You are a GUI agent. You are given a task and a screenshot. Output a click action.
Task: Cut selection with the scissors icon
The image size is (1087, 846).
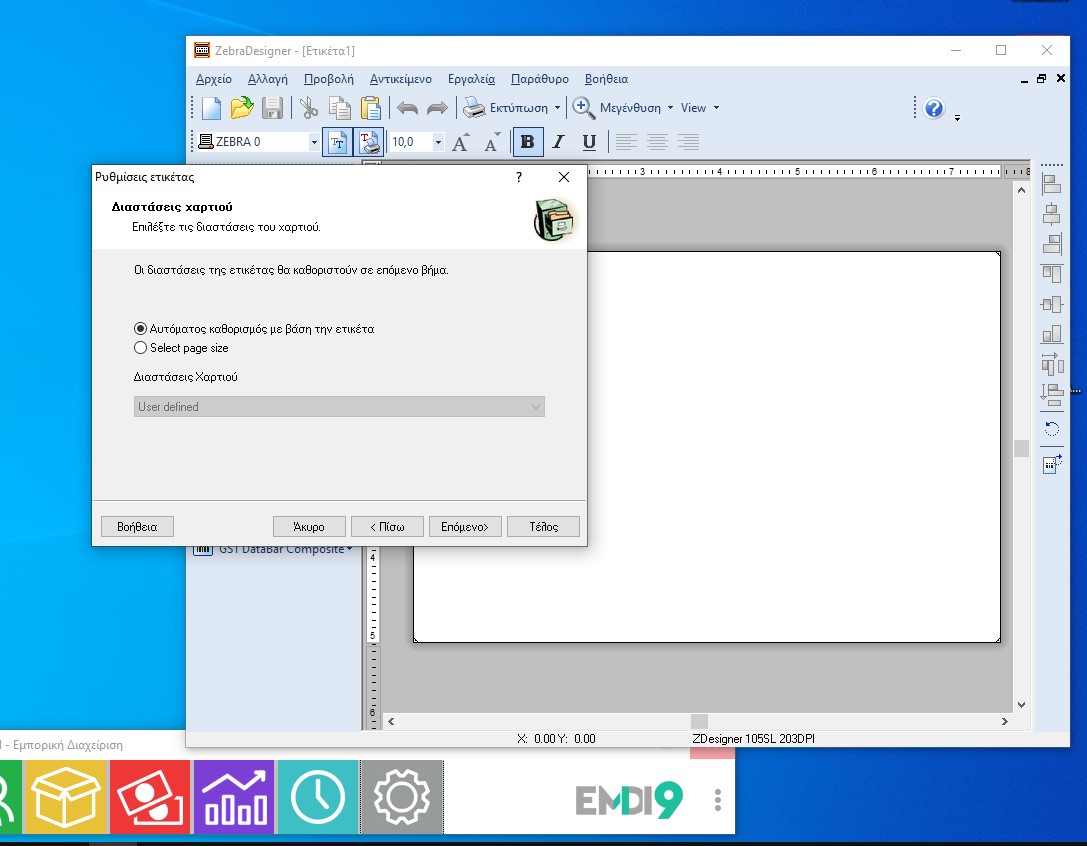[308, 108]
